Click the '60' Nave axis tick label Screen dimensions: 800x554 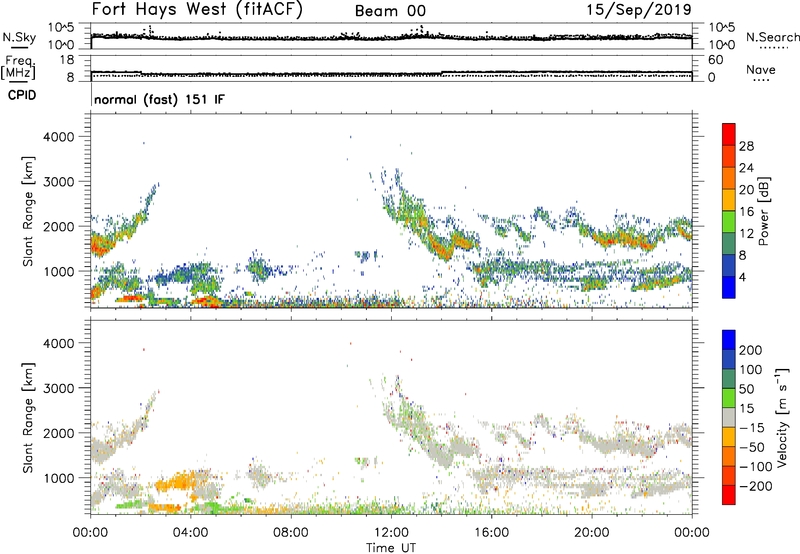point(716,60)
